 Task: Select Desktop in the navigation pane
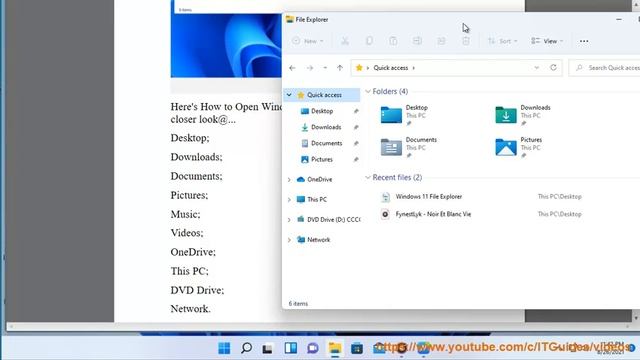(x=322, y=111)
